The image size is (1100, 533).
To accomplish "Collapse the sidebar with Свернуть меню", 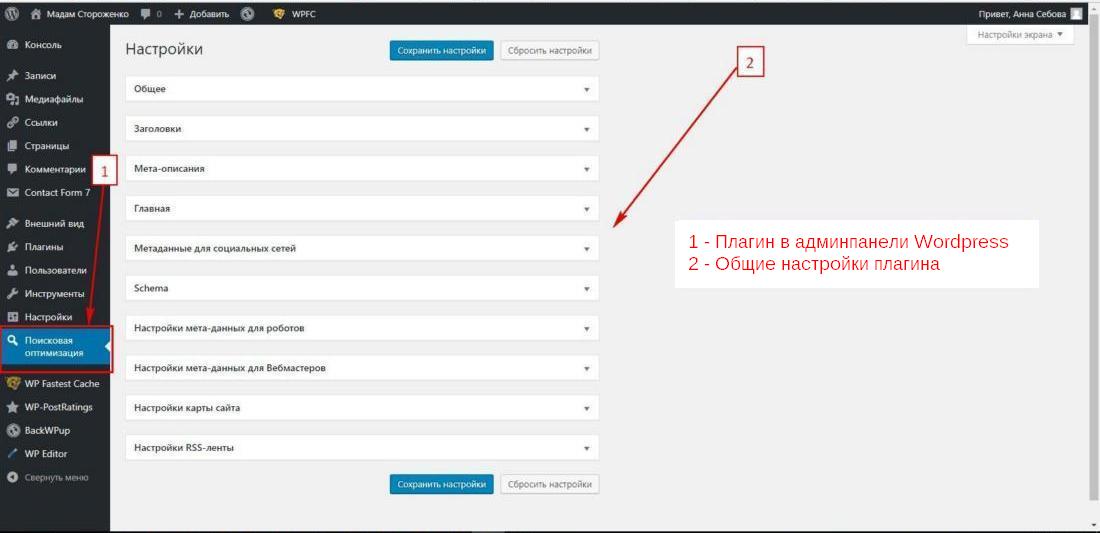I will pos(56,477).
